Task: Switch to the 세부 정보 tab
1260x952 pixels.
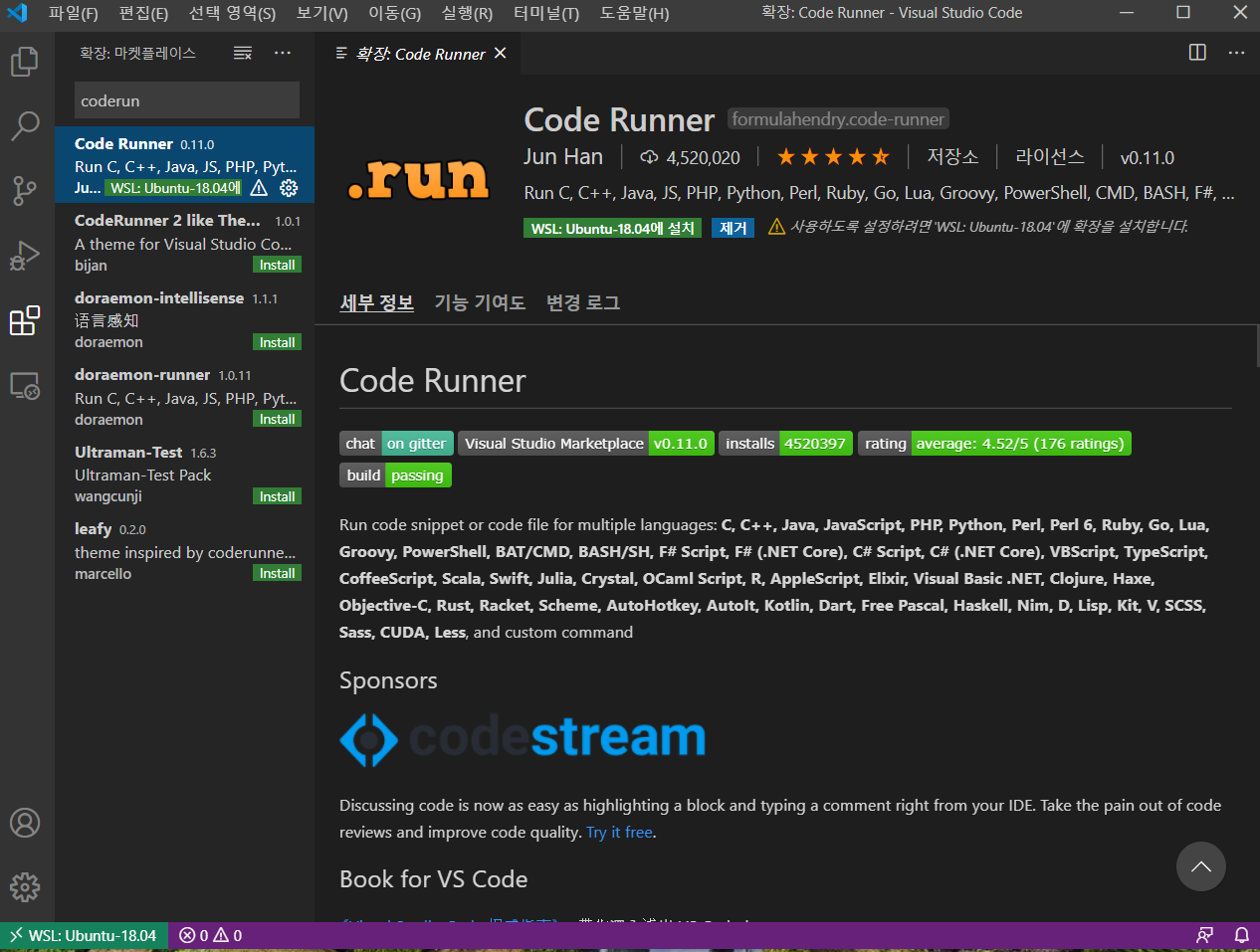Action: (376, 302)
